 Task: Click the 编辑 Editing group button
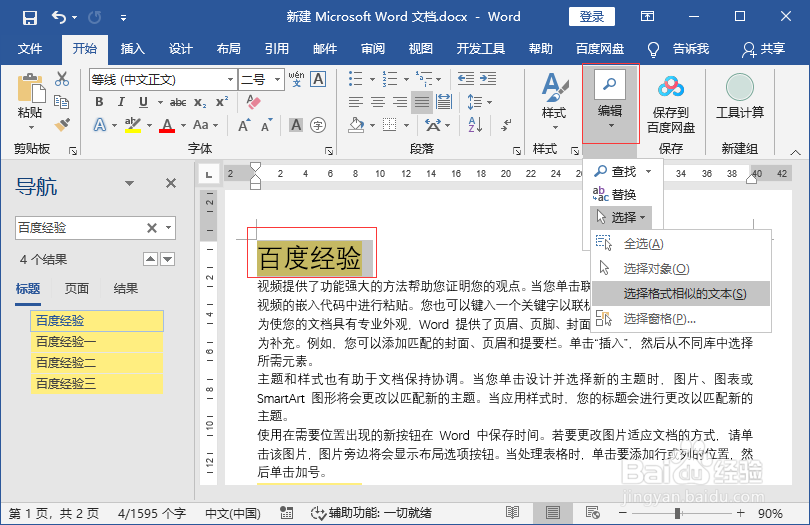point(610,103)
